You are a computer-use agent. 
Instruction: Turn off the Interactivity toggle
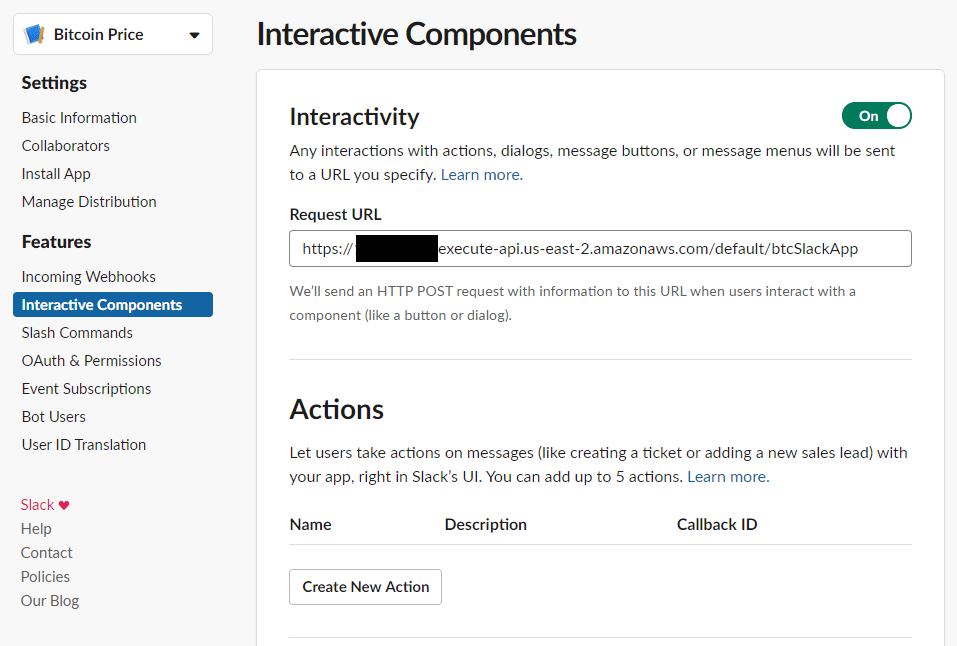point(876,116)
